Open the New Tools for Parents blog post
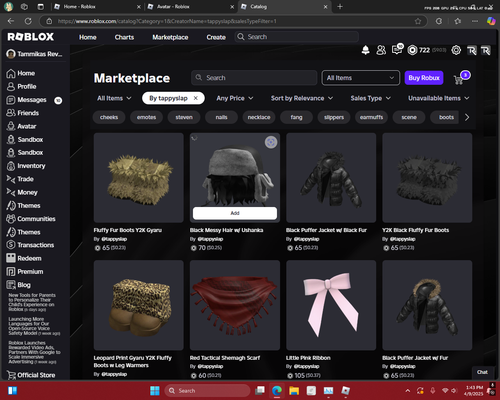The width and height of the screenshot is (500, 400). point(32,302)
